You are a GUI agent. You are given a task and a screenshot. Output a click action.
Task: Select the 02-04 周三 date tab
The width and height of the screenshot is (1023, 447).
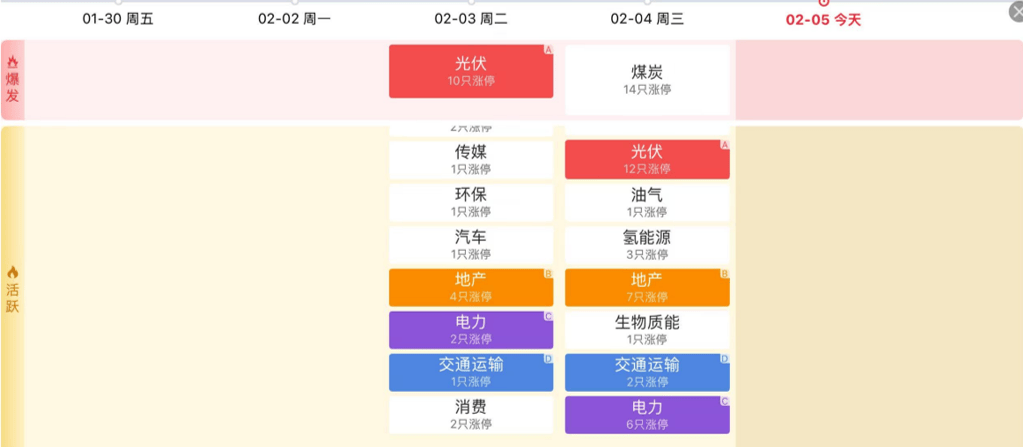(647, 19)
